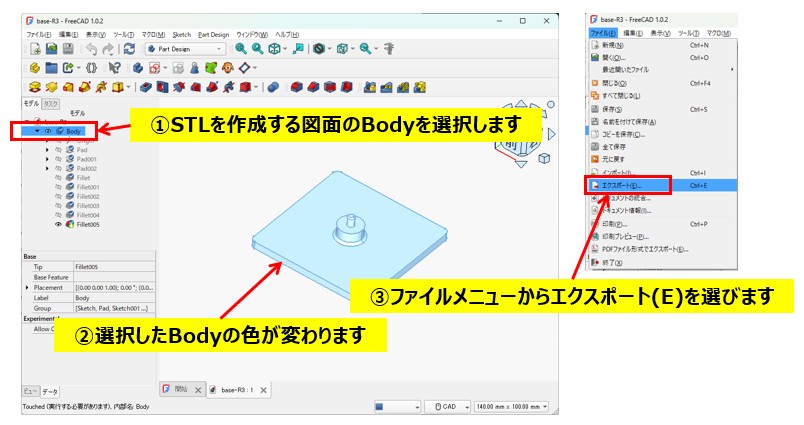This screenshot has height=425, width=804.
Task: Open the Sketch menu
Action: (183, 34)
